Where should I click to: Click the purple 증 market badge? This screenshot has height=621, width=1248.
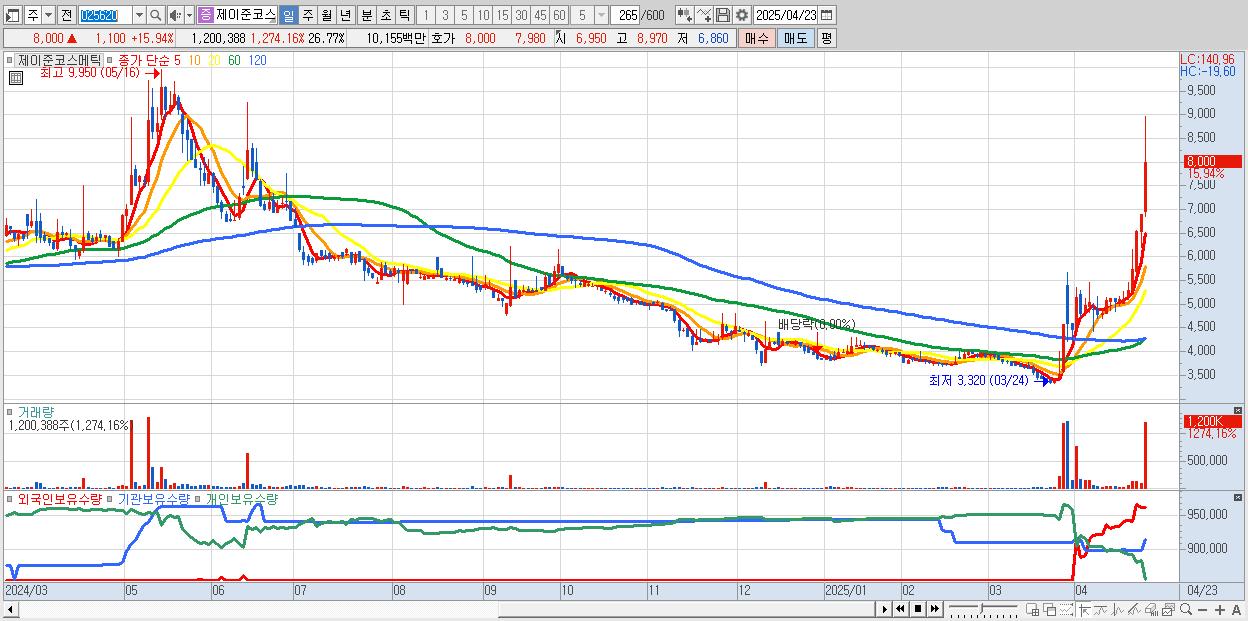coord(205,15)
